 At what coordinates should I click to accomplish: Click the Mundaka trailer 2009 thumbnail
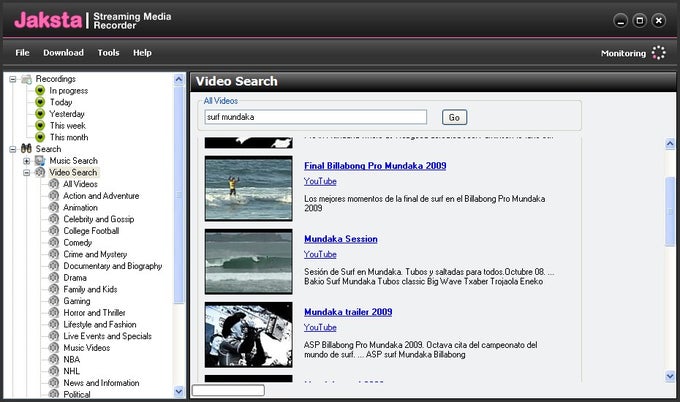pos(248,335)
